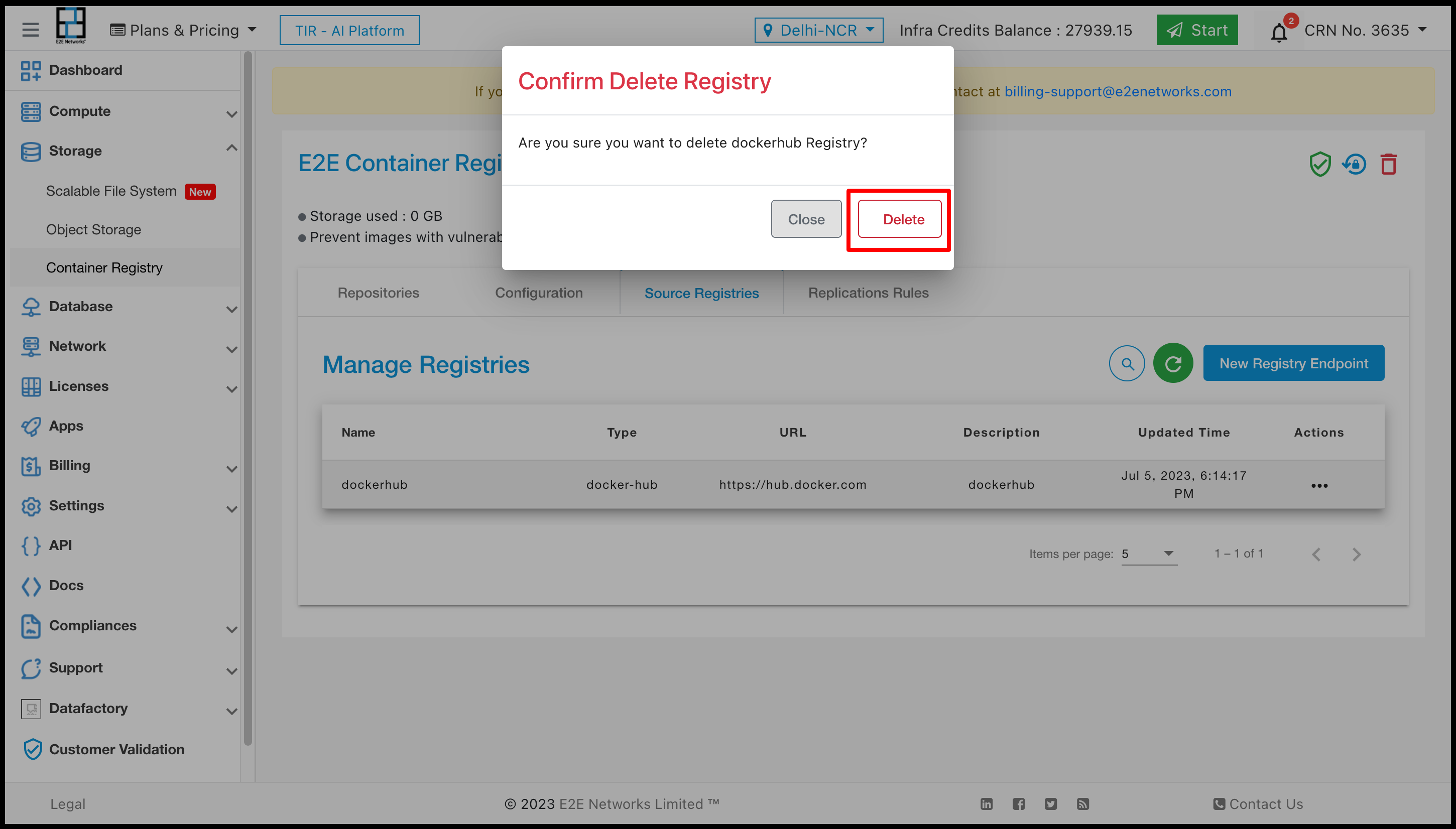Expand the Billing menu chevron

click(231, 469)
